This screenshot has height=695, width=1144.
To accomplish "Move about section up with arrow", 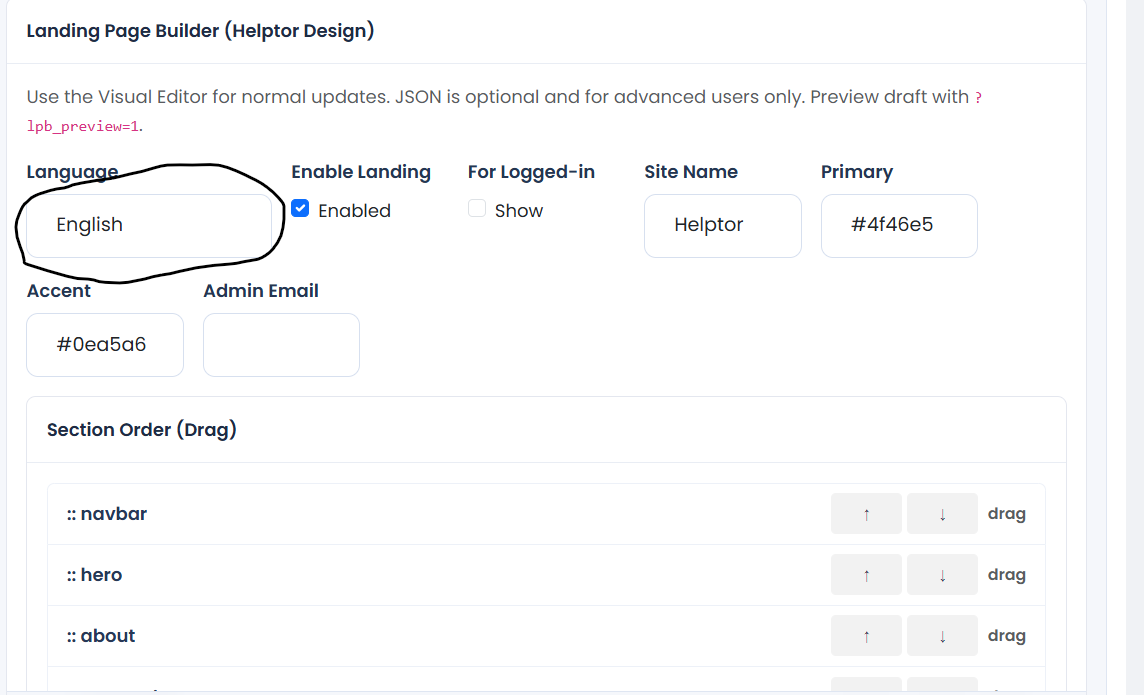I will coord(866,636).
